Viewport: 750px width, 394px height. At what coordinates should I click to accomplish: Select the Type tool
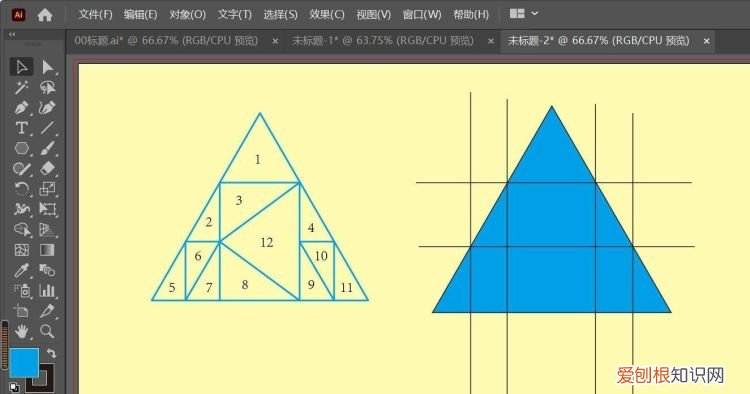22,128
